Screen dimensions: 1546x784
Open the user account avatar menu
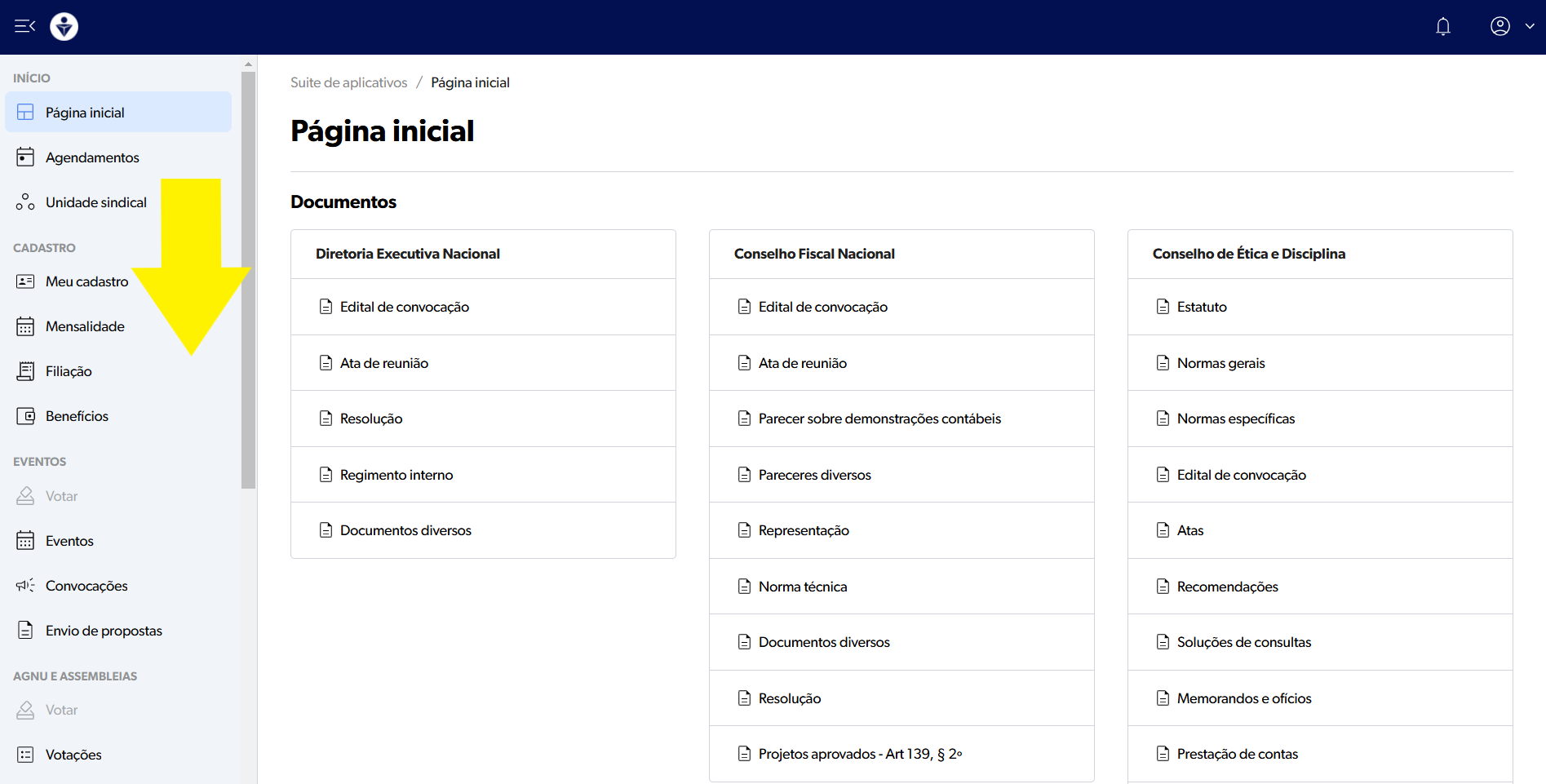[1499, 26]
